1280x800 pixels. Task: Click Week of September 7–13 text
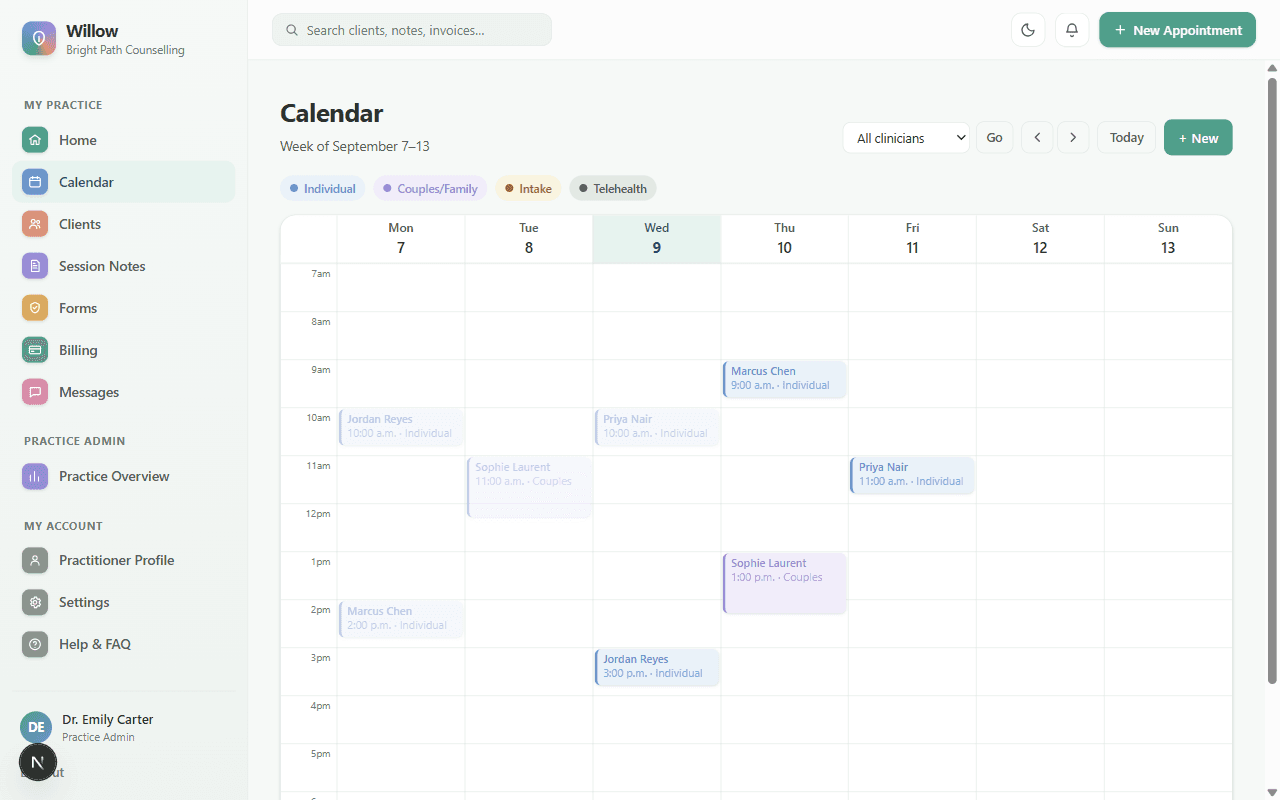pos(355,146)
